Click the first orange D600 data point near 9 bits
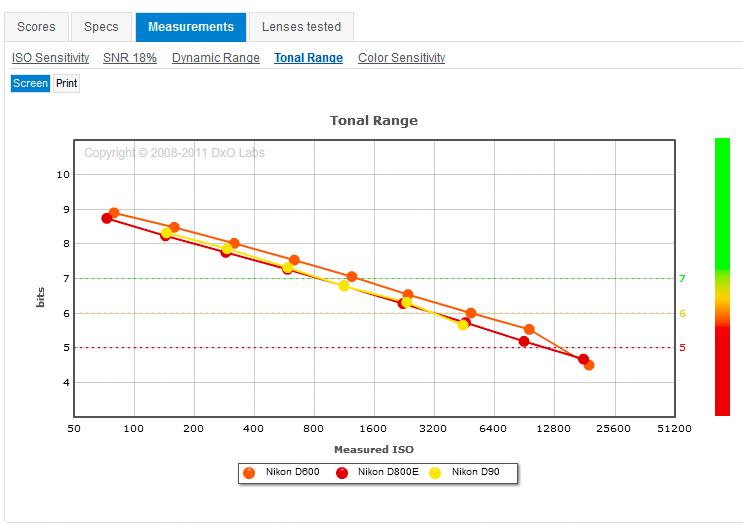Viewport: 743px width, 525px height. click(x=114, y=213)
